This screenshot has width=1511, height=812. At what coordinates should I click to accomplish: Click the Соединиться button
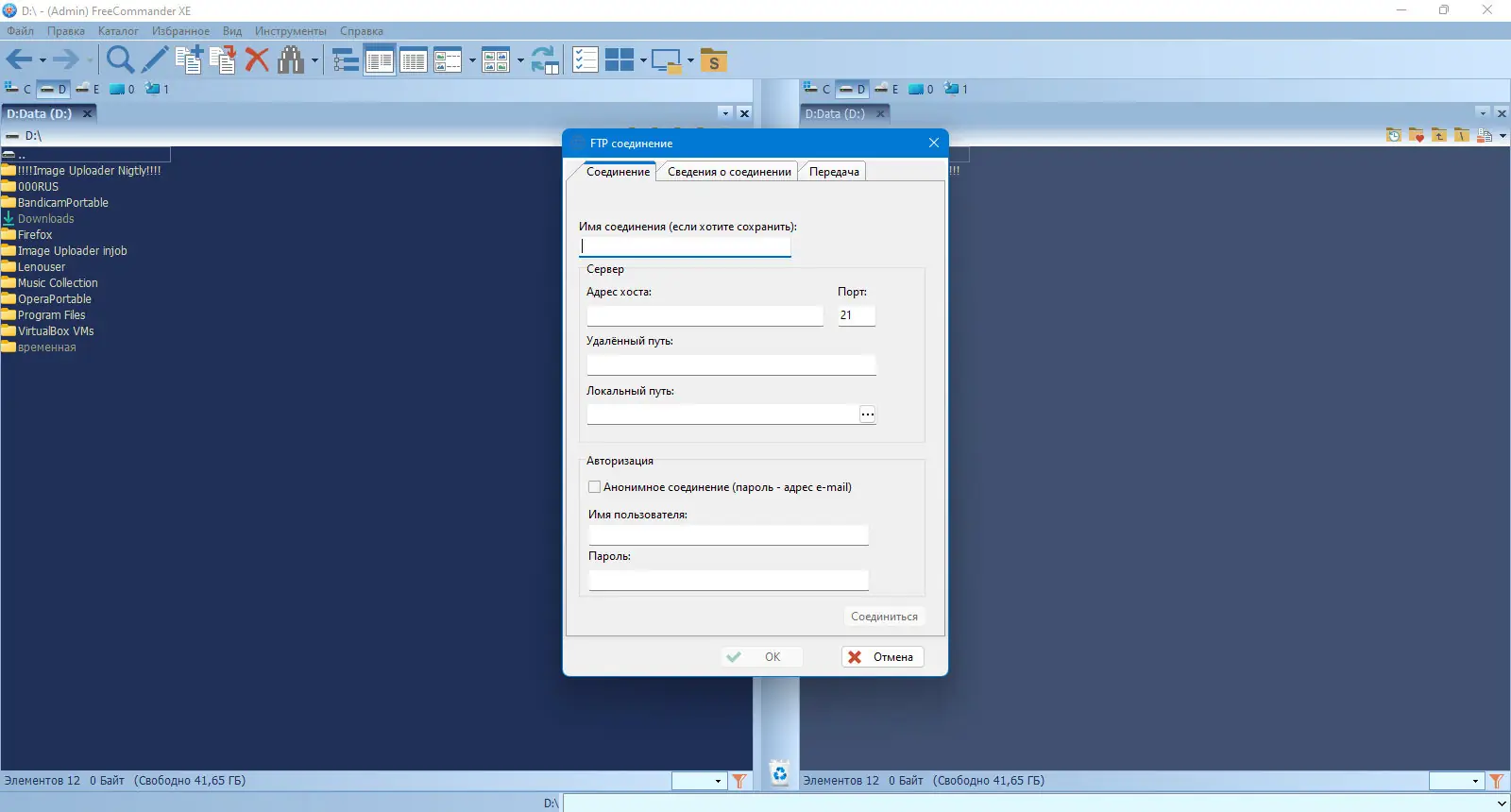point(884,617)
